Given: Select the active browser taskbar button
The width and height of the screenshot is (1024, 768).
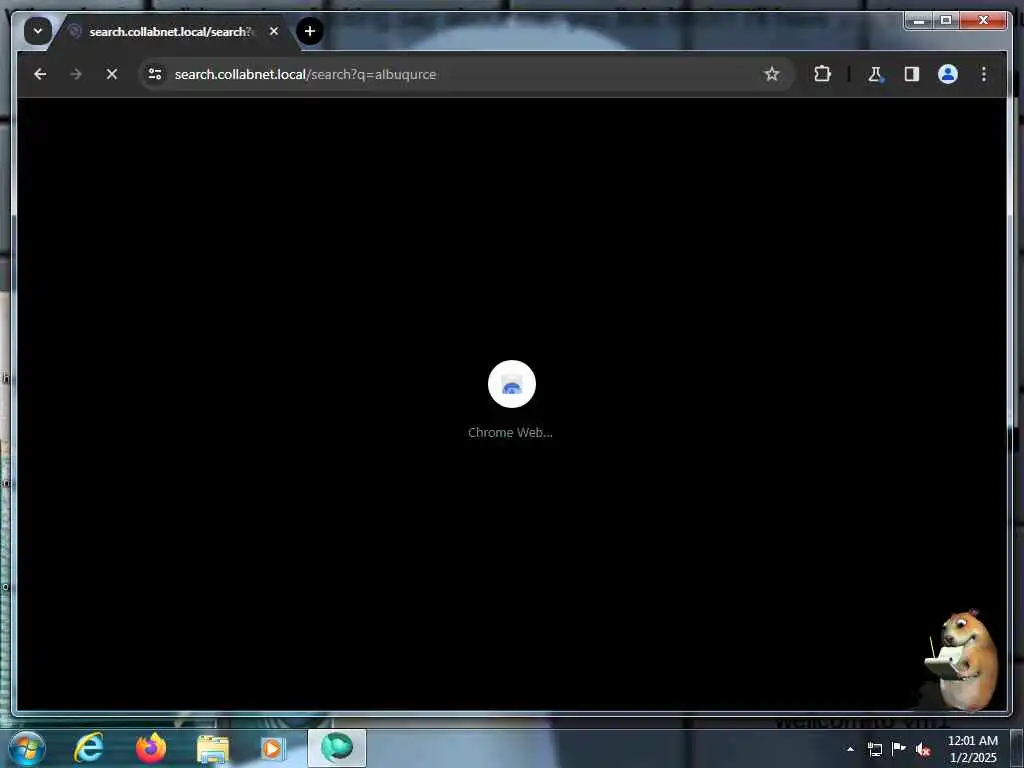Looking at the screenshot, I should (x=337, y=748).
